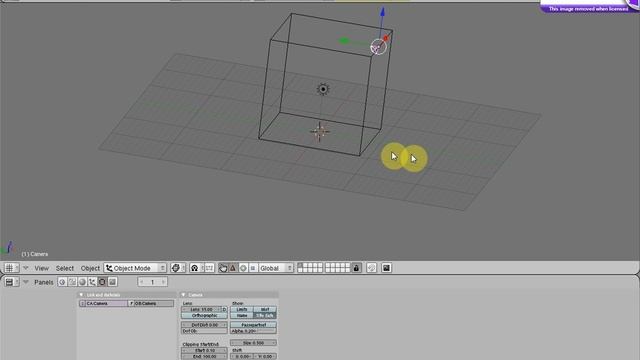Screen dimensions: 640x360
Task: Decrease current frame with left arrow
Action: point(142,282)
